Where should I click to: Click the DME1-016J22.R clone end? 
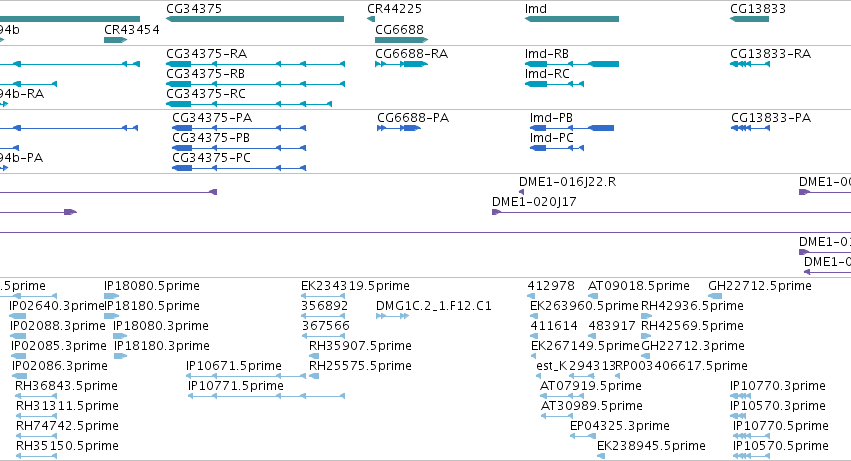coord(522,192)
